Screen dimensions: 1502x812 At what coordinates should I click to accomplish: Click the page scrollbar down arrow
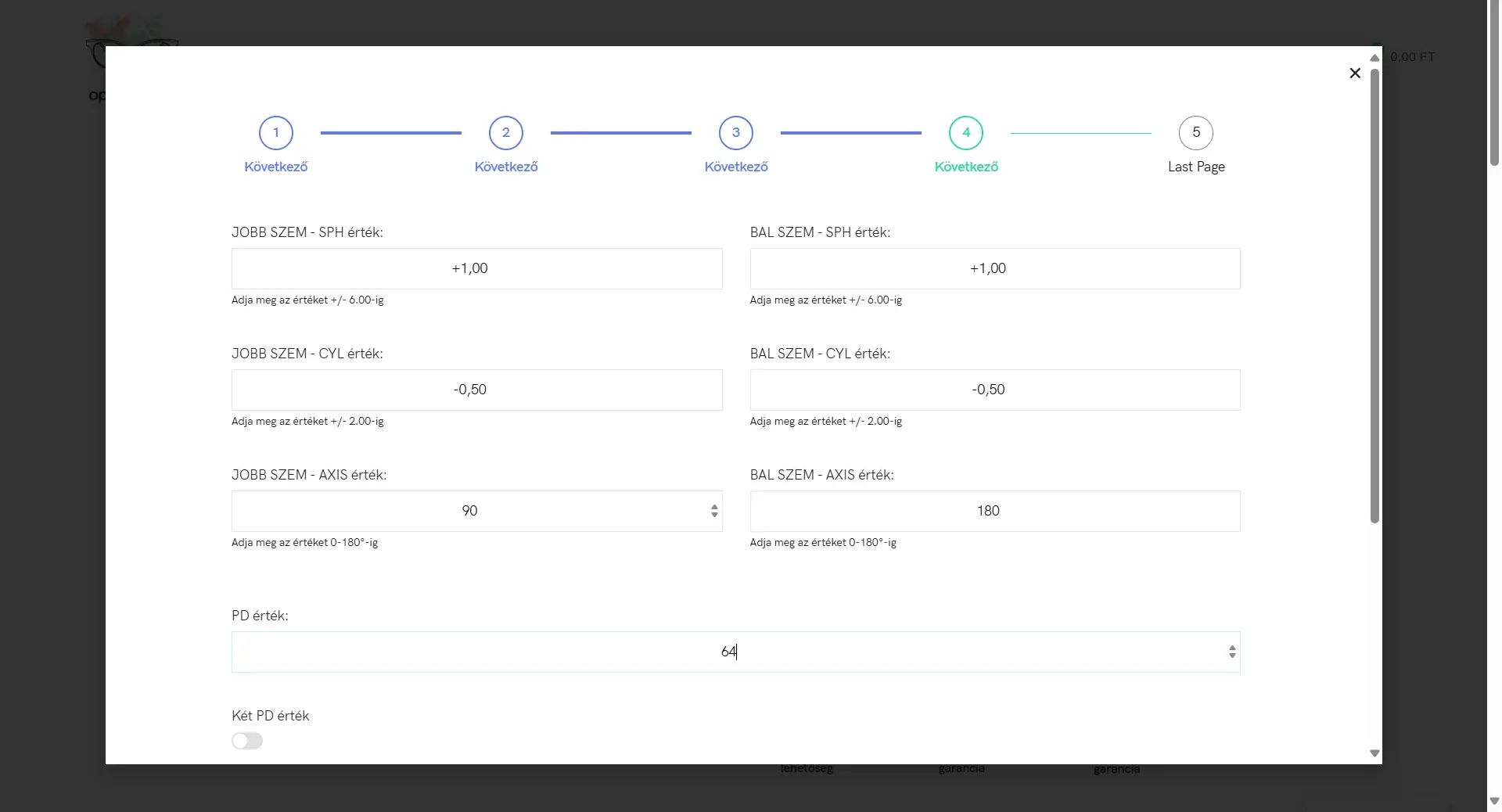(x=1493, y=801)
